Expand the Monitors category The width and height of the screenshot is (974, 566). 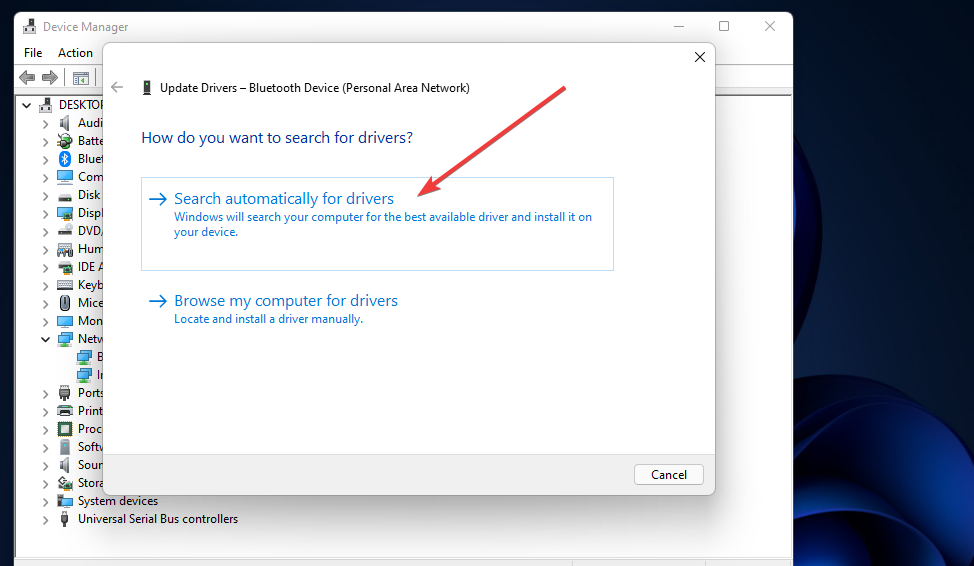coord(45,322)
